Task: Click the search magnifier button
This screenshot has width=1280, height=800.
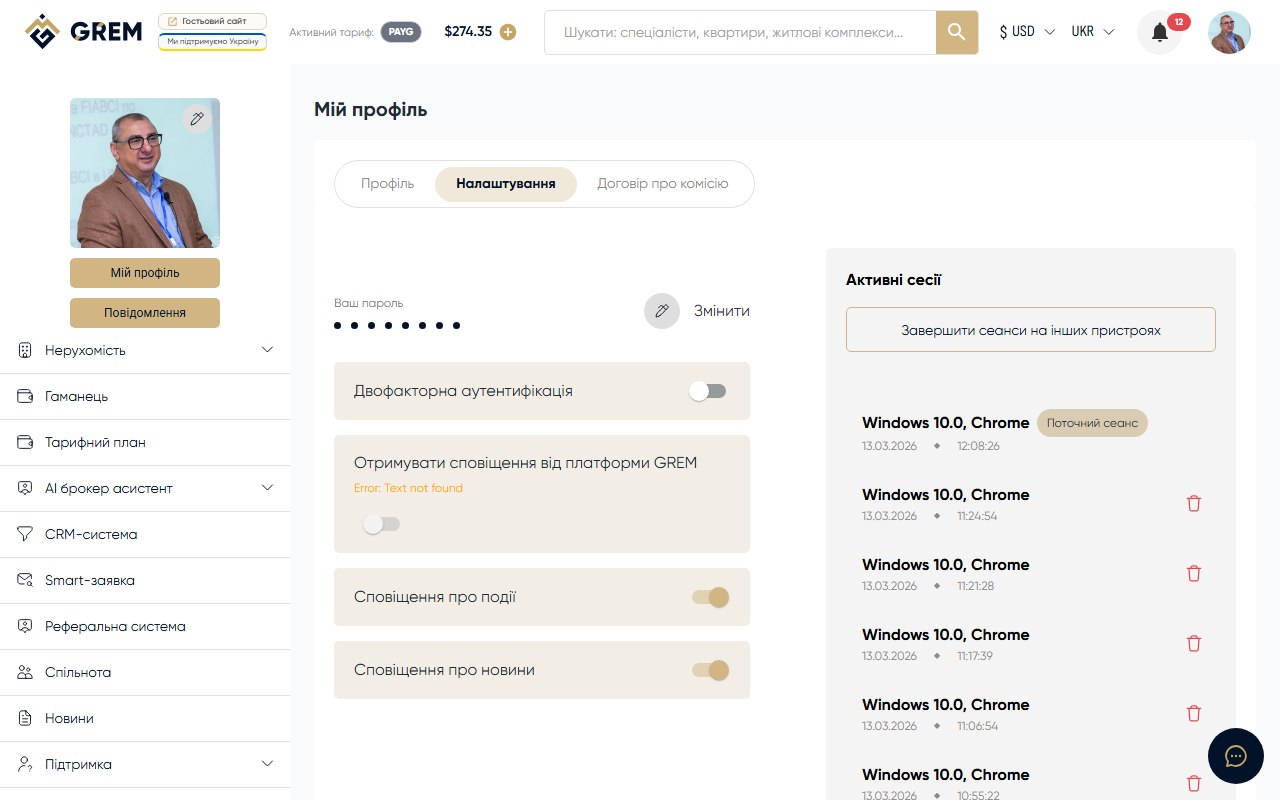Action: (x=956, y=32)
